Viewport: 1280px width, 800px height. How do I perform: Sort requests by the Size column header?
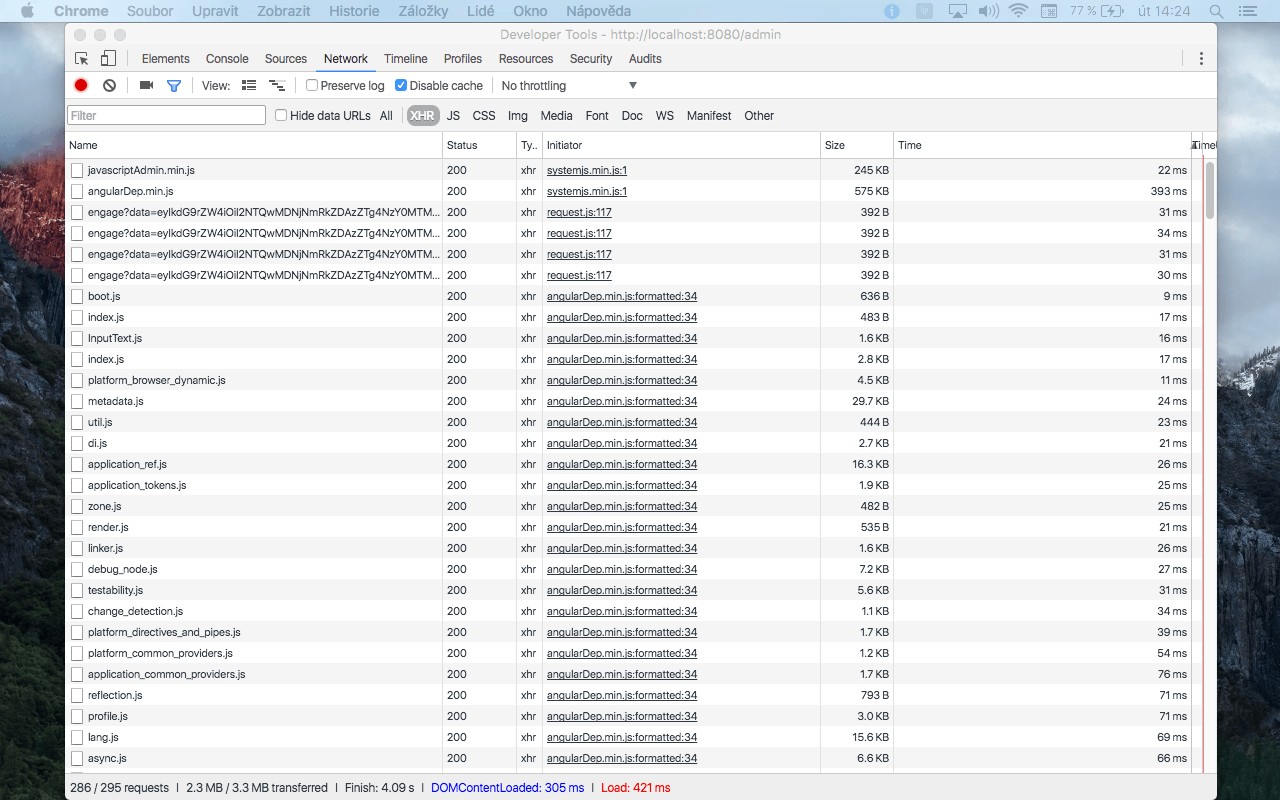(834, 145)
